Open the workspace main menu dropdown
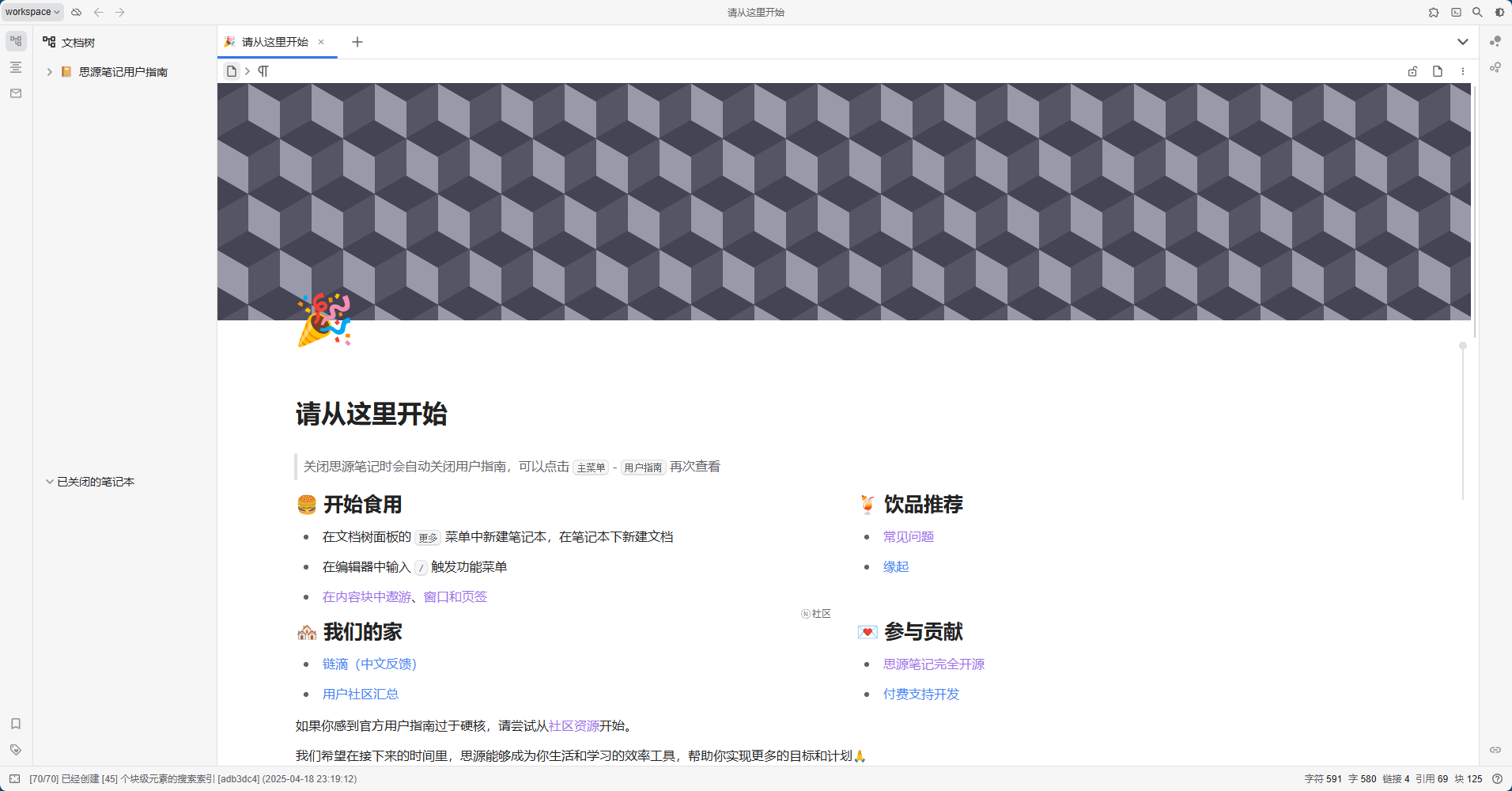1512x791 pixels. coord(32,12)
